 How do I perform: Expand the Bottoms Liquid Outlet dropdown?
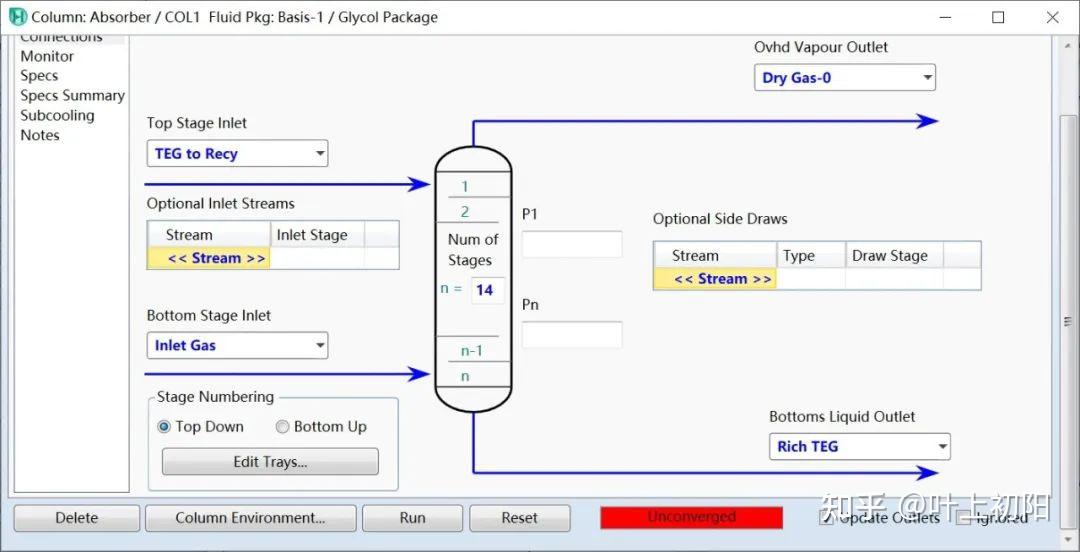860,447
